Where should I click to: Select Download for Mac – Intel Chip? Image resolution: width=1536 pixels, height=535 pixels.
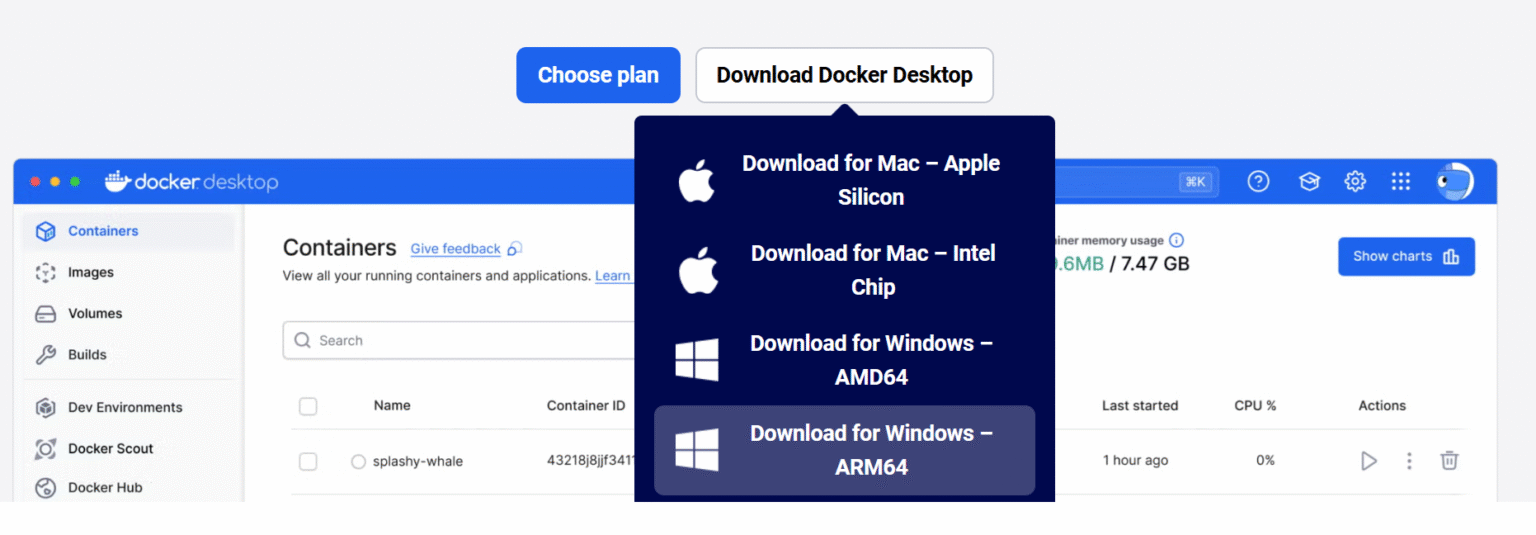pos(844,270)
